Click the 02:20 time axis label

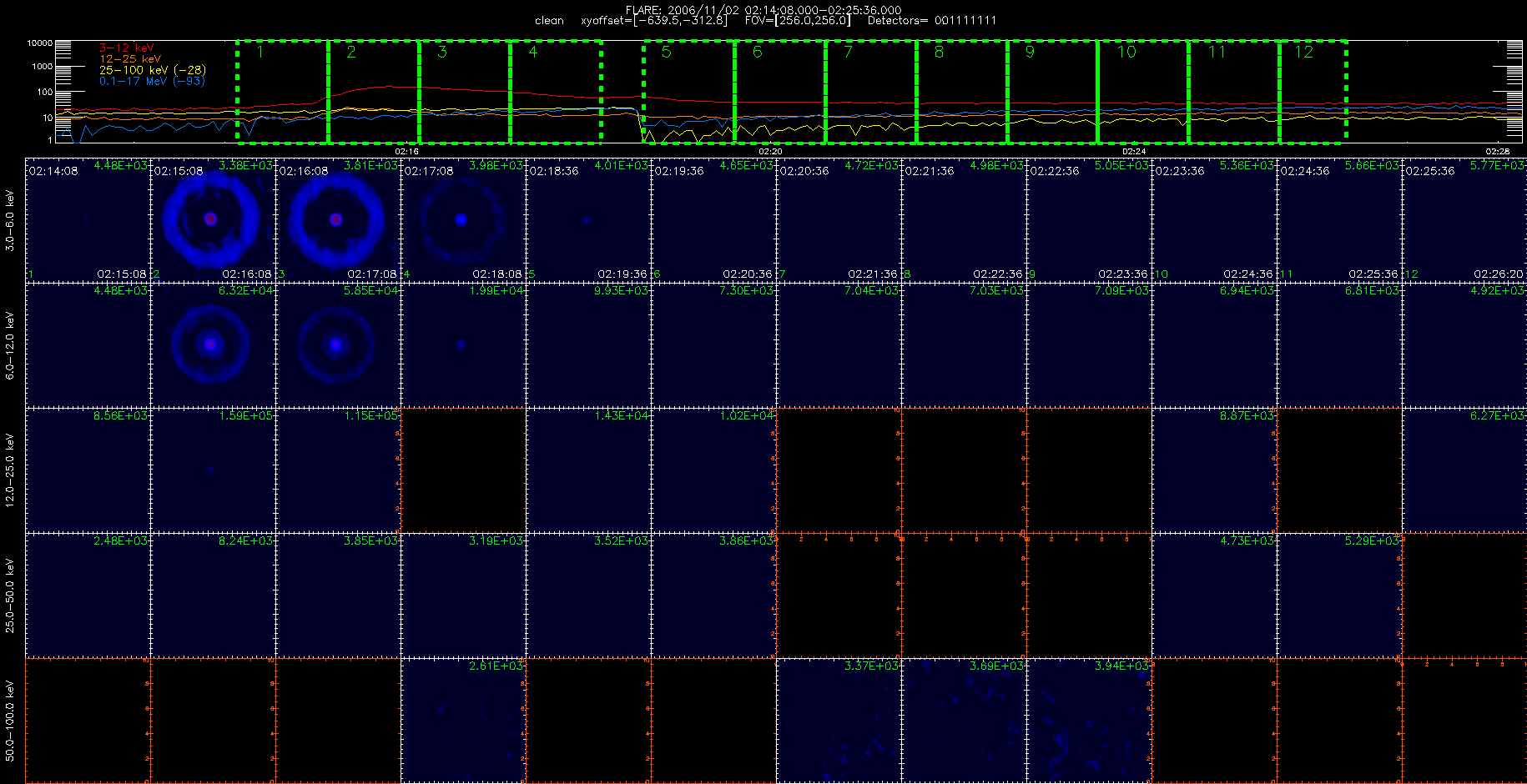click(770, 151)
